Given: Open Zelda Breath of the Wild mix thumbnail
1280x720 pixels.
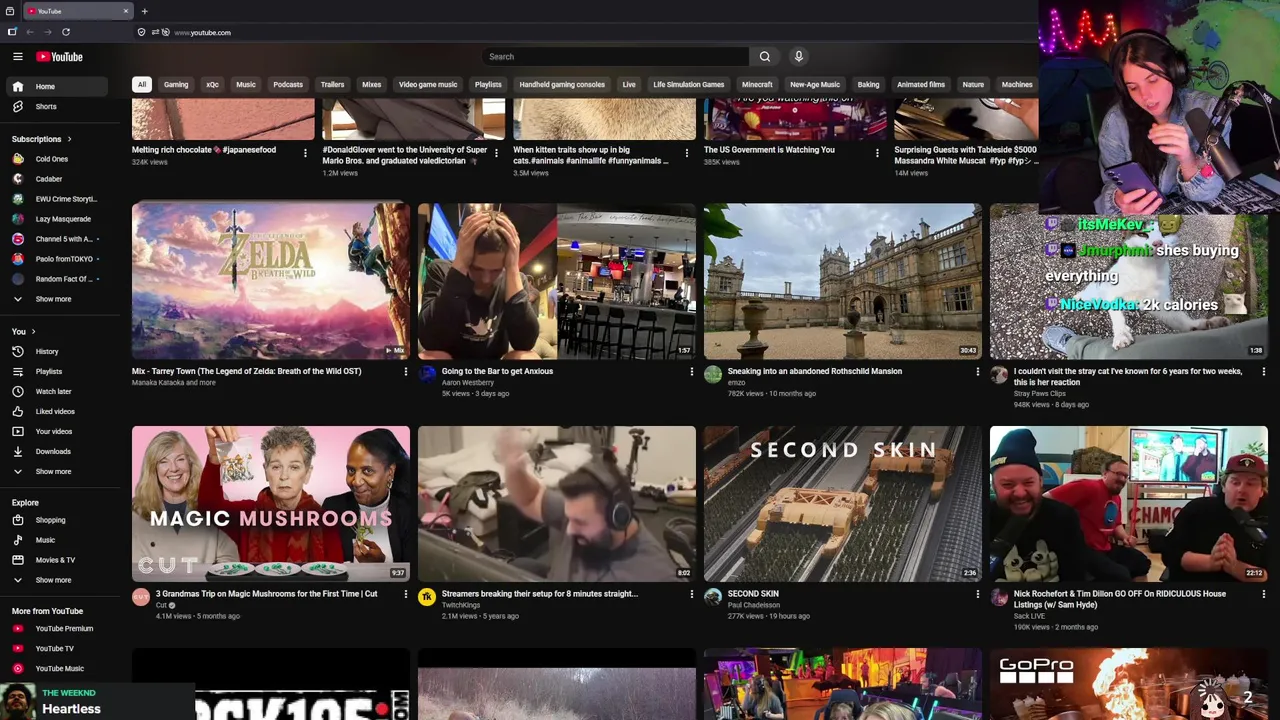Looking at the screenshot, I should pyautogui.click(x=271, y=281).
